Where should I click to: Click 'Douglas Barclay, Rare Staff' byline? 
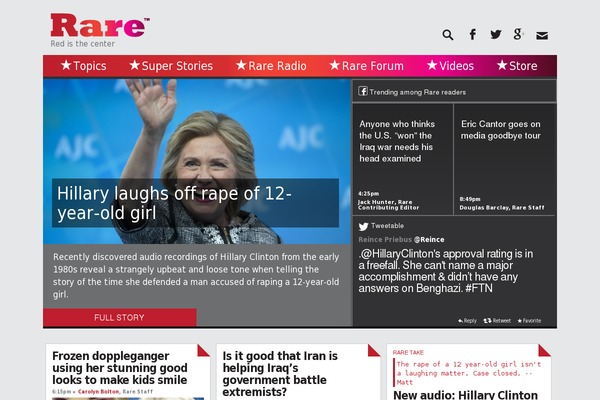502,207
